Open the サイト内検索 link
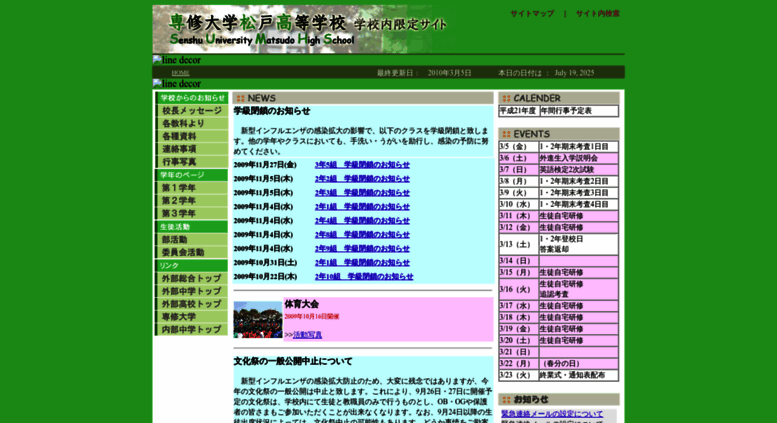This screenshot has height=423, width=777. (x=598, y=14)
